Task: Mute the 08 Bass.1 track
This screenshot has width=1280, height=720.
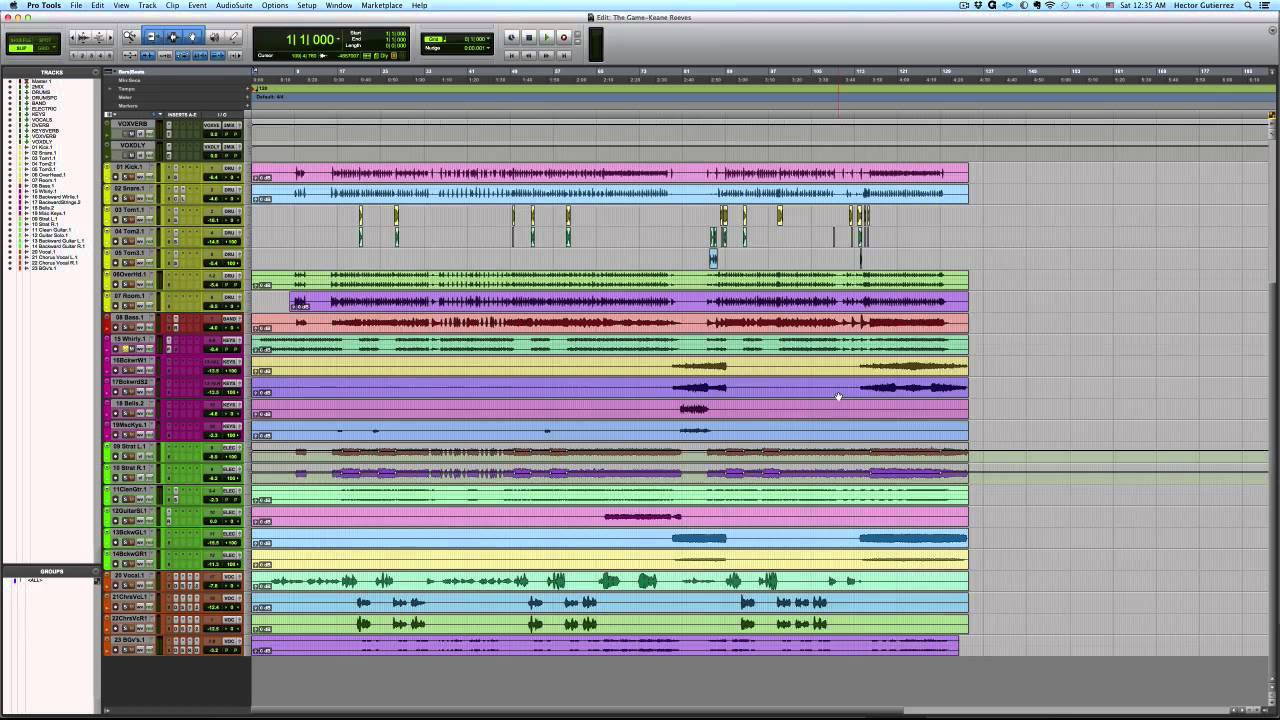Action: tap(131, 328)
